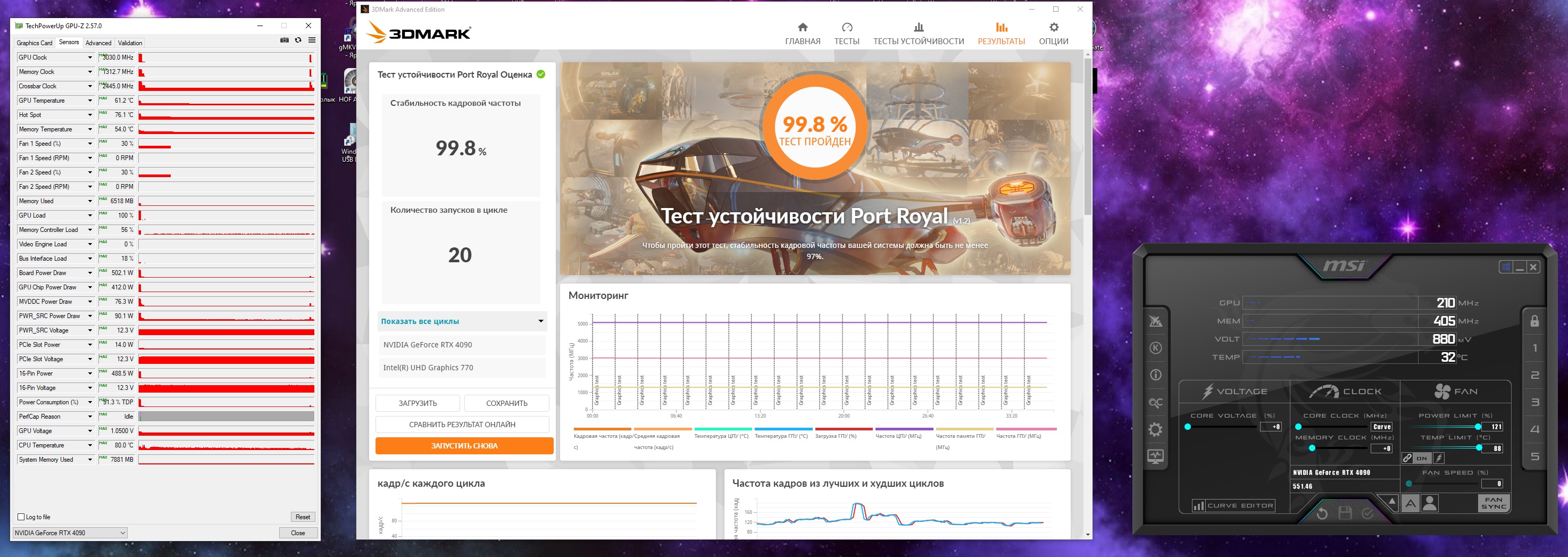Image resolution: width=1568 pixels, height=557 pixels.
Task: Click the 3DMark logo
Action: pyautogui.click(x=419, y=32)
